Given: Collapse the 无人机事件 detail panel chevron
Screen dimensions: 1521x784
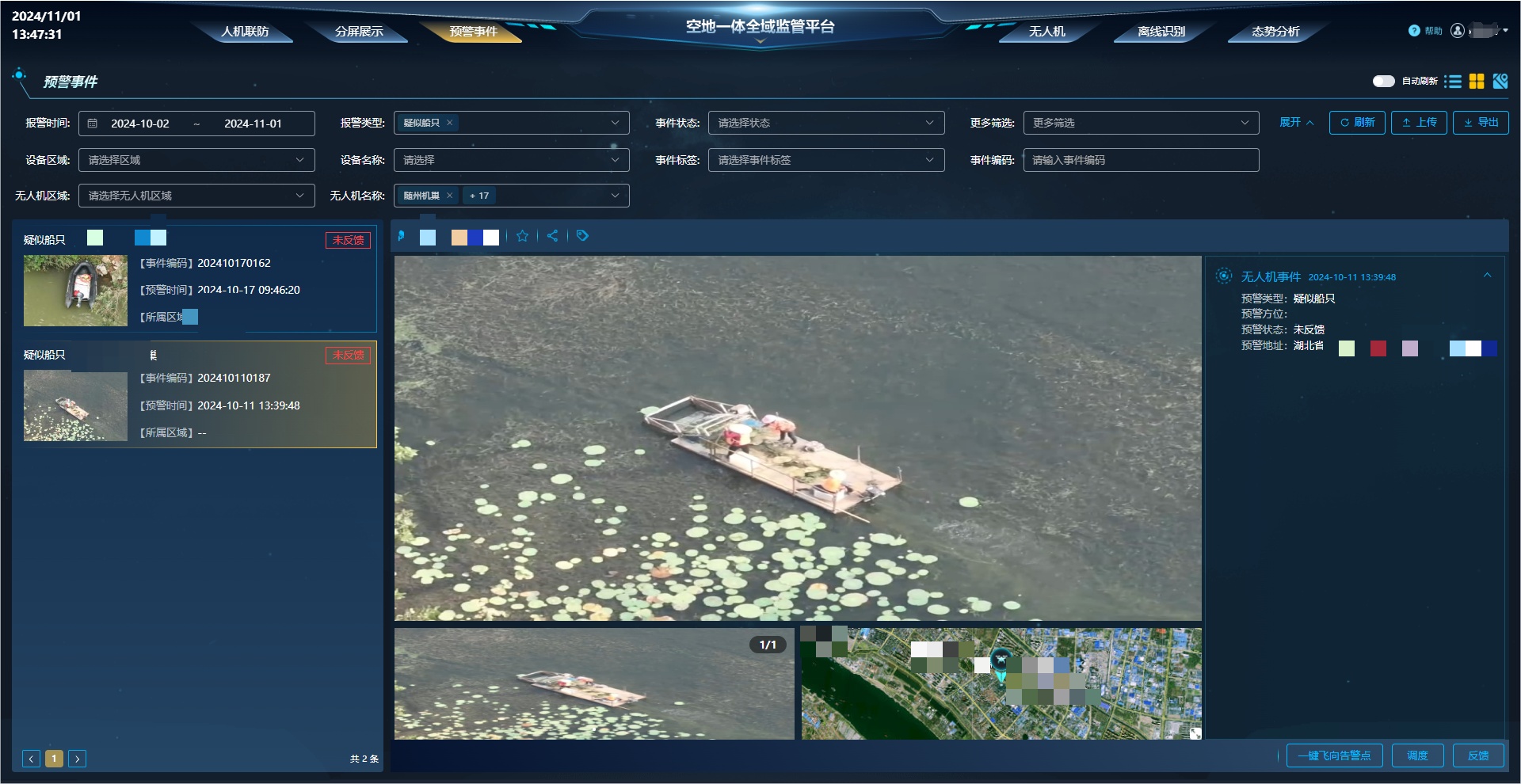Looking at the screenshot, I should click(x=1488, y=276).
